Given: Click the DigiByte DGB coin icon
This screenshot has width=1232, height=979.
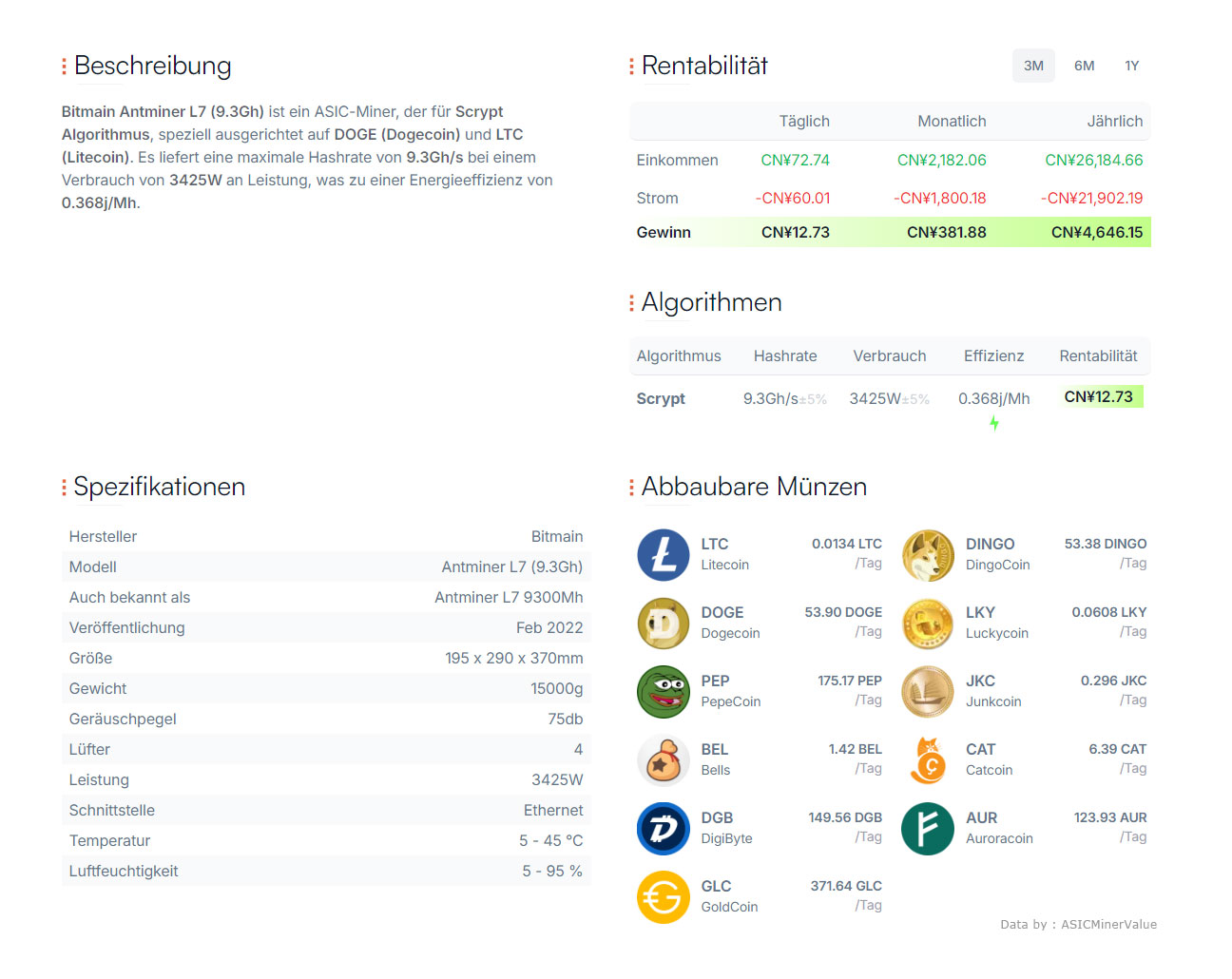Looking at the screenshot, I should tap(664, 829).
